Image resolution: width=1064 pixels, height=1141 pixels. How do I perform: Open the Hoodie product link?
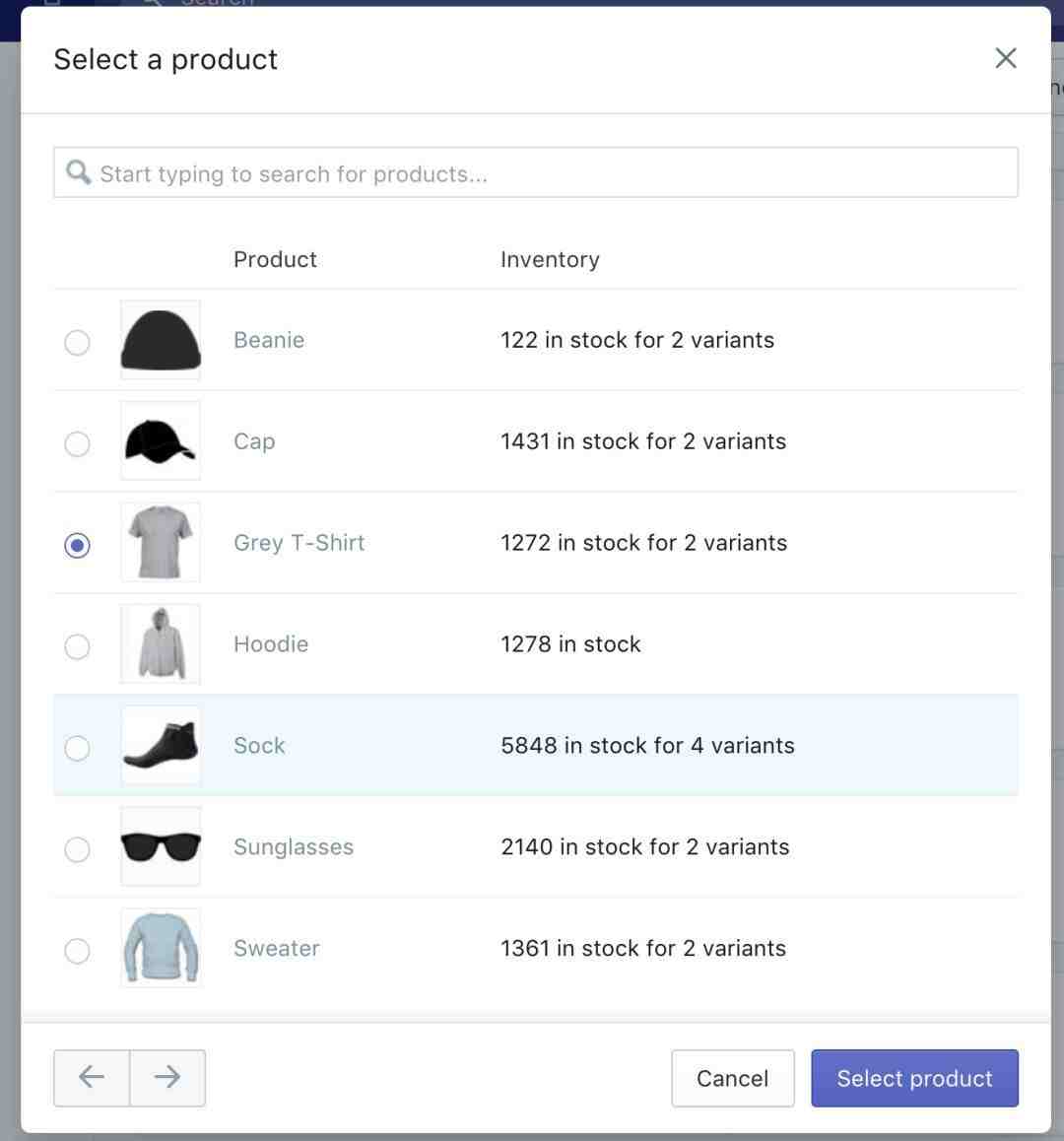pyautogui.click(x=271, y=644)
